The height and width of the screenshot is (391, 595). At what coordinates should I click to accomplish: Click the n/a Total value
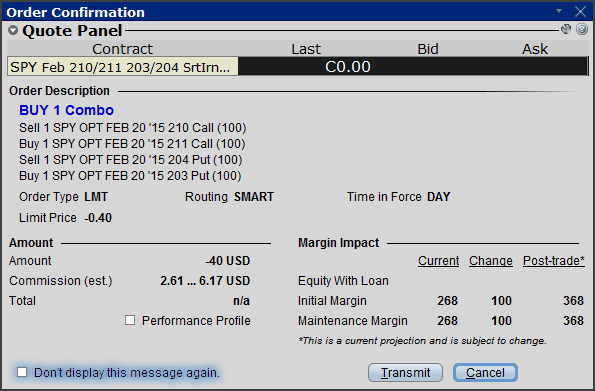point(241,301)
